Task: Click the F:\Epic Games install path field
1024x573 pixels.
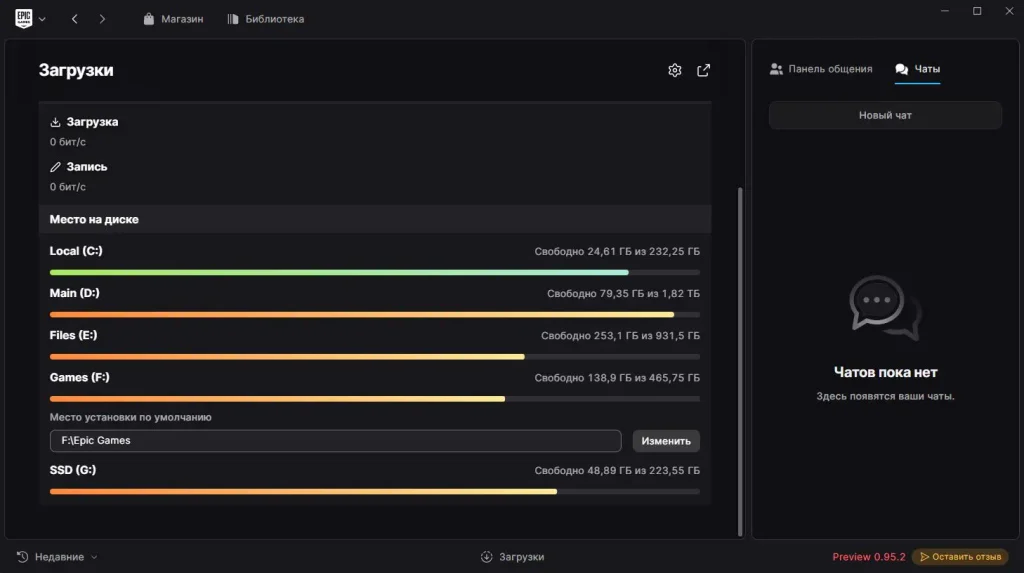Action: pos(335,441)
